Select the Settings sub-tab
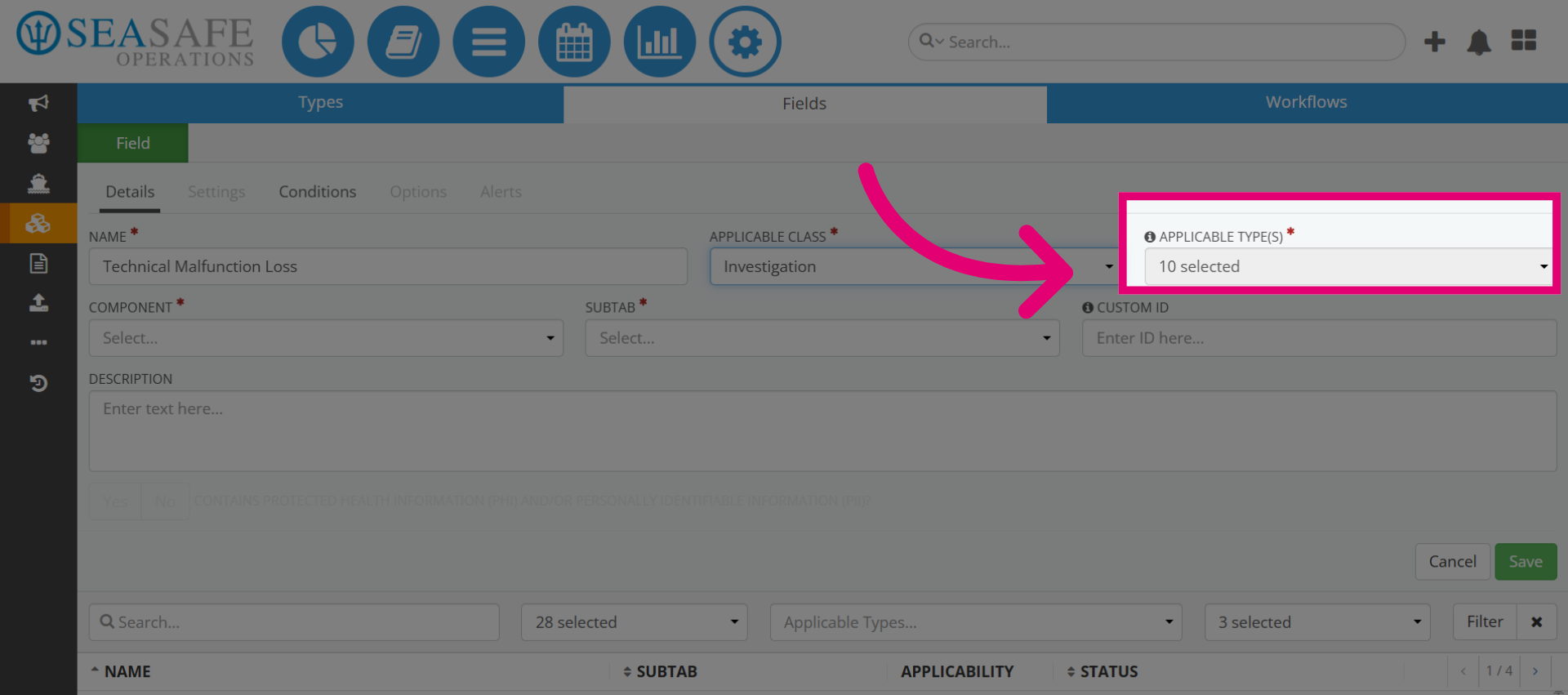 pyautogui.click(x=216, y=192)
